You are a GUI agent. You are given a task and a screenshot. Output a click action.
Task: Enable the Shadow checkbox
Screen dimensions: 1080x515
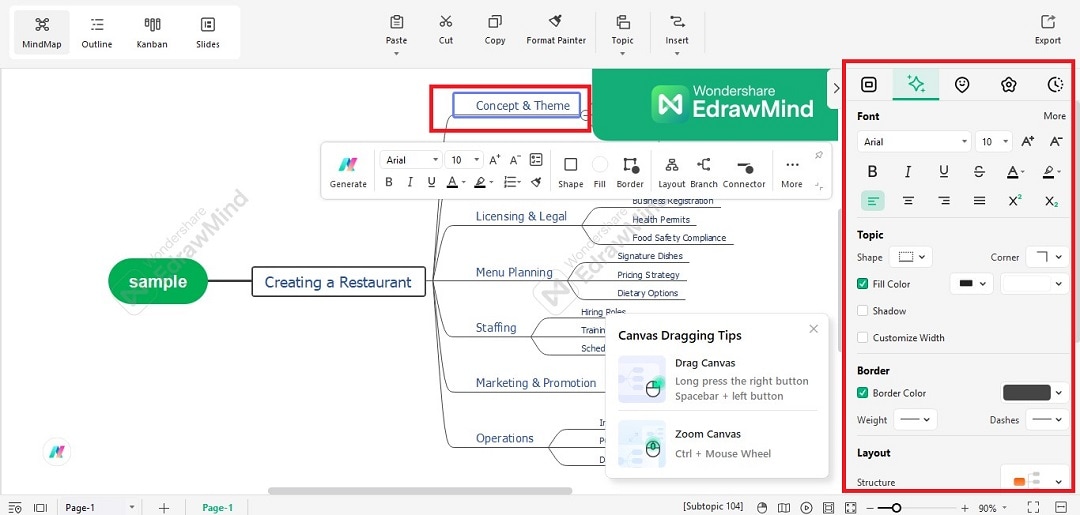[862, 311]
